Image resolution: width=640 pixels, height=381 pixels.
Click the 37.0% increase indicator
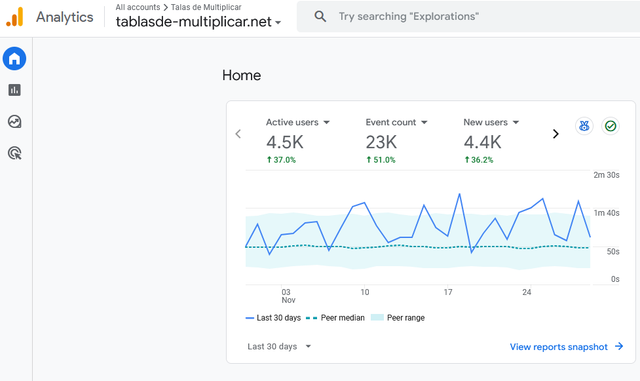[x=281, y=160]
